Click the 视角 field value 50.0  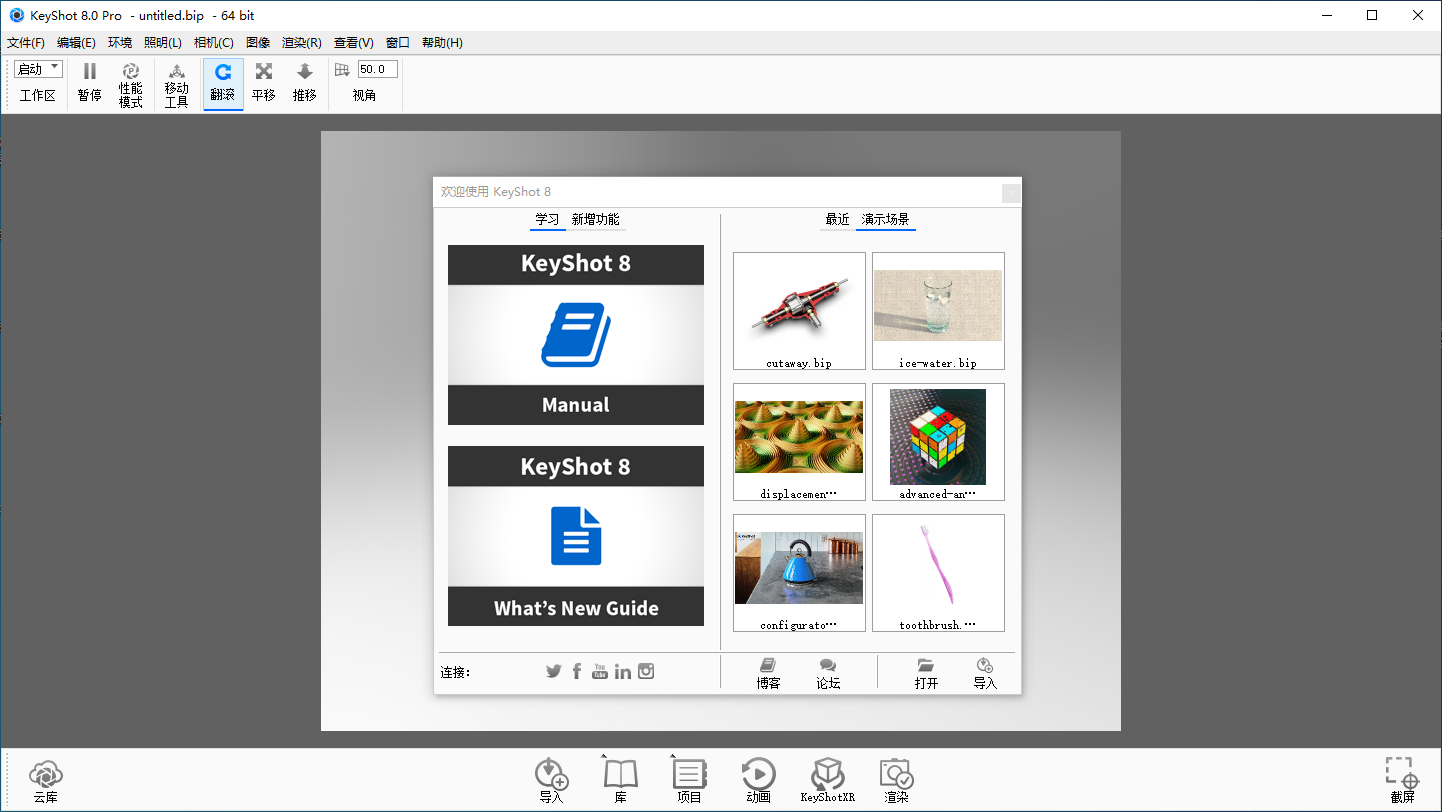[378, 69]
